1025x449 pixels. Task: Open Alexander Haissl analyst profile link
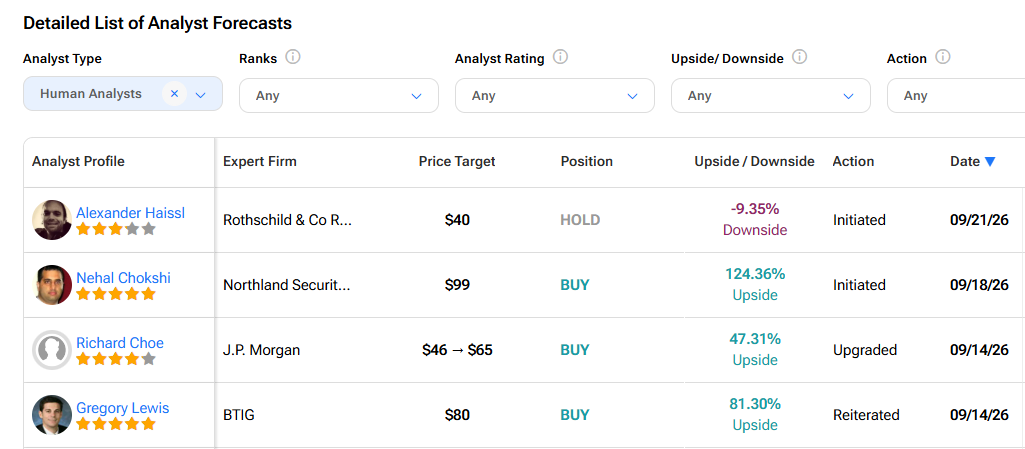tap(131, 212)
